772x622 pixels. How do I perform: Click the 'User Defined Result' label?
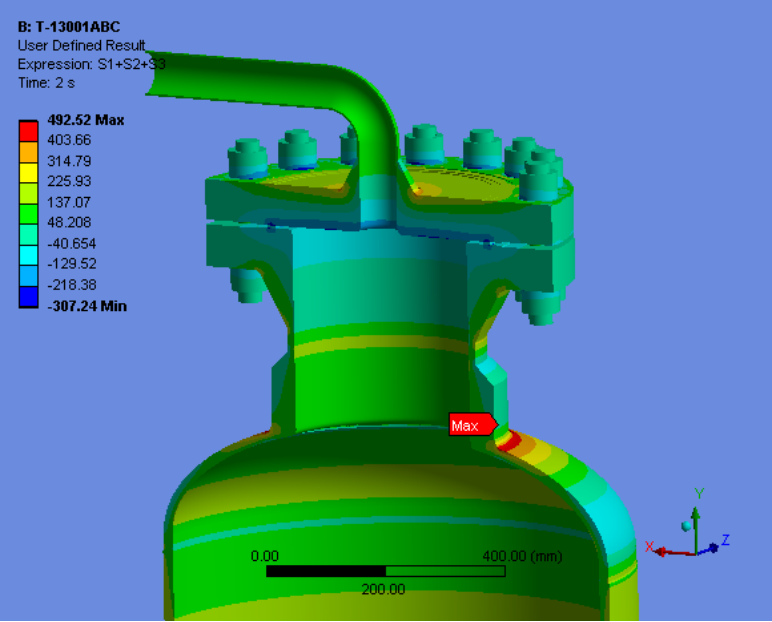pyautogui.click(x=81, y=45)
